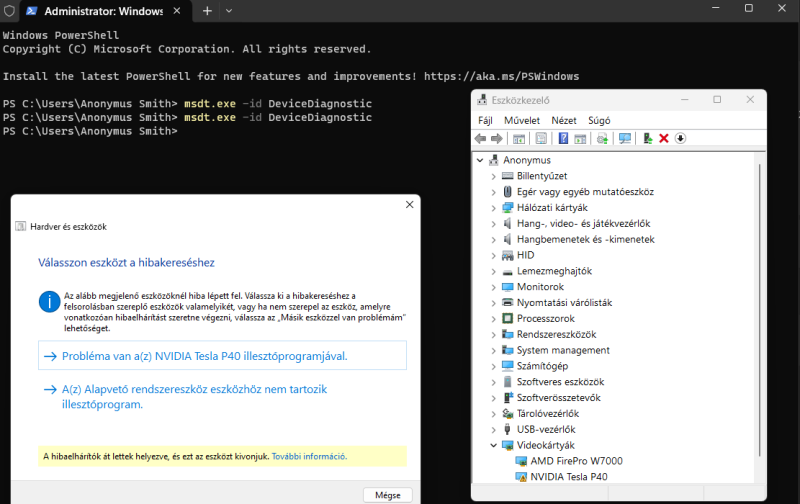Expand the USB-vezérlők category
This screenshot has width=800, height=504.
tap(493, 429)
